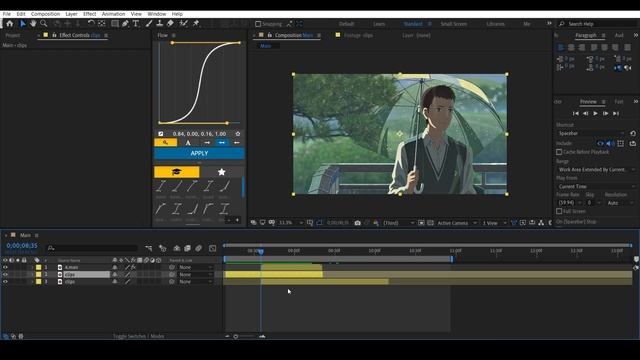Switch to the Small Screen workspace
Image resolution: width=640 pixels, height=360 pixels.
point(453,24)
